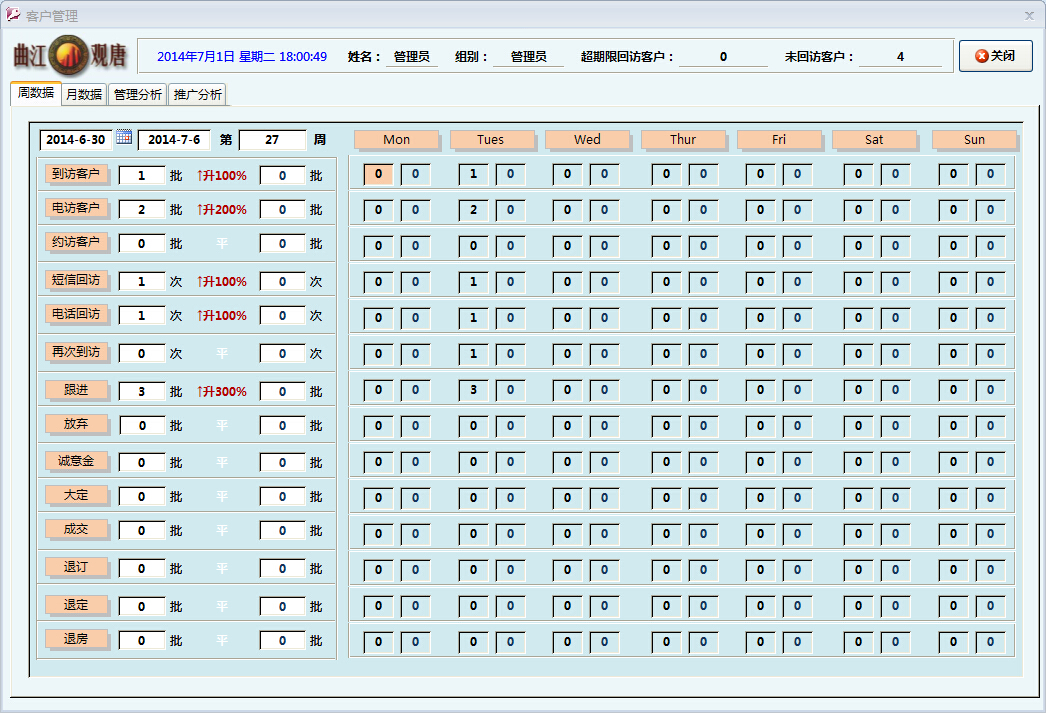Click the 退房 weekly total field
The image size is (1046, 713).
(141, 641)
